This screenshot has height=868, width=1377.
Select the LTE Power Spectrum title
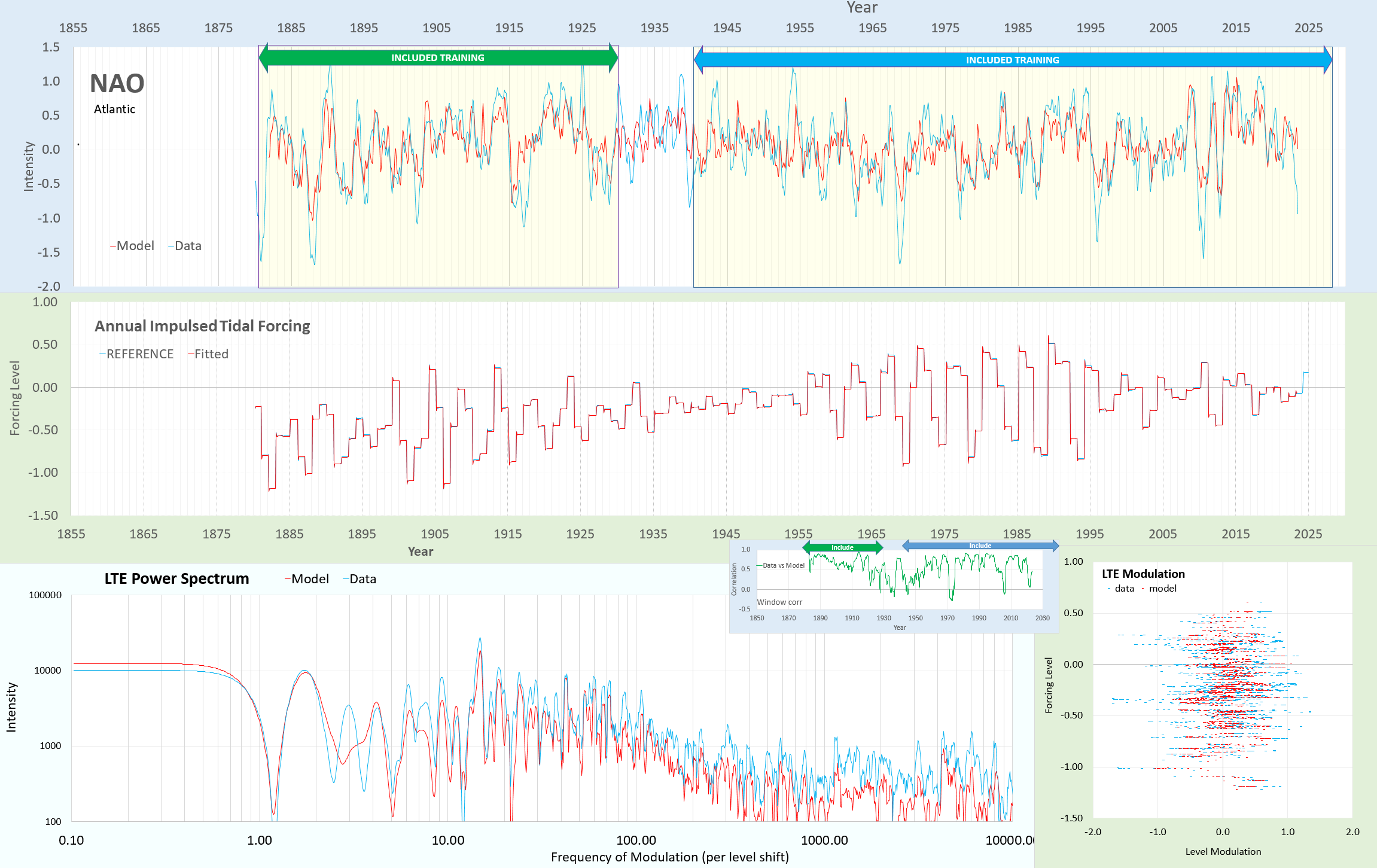click(x=176, y=578)
